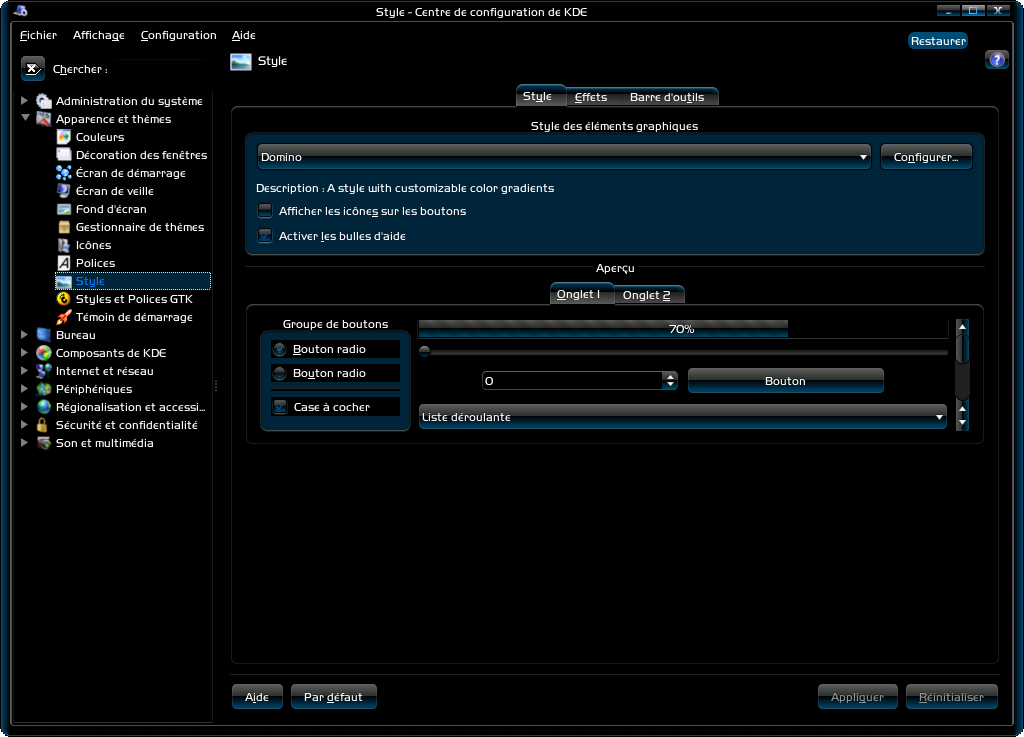Click the Appliquer button
Viewport: 1024px width, 737px height.
pos(857,697)
